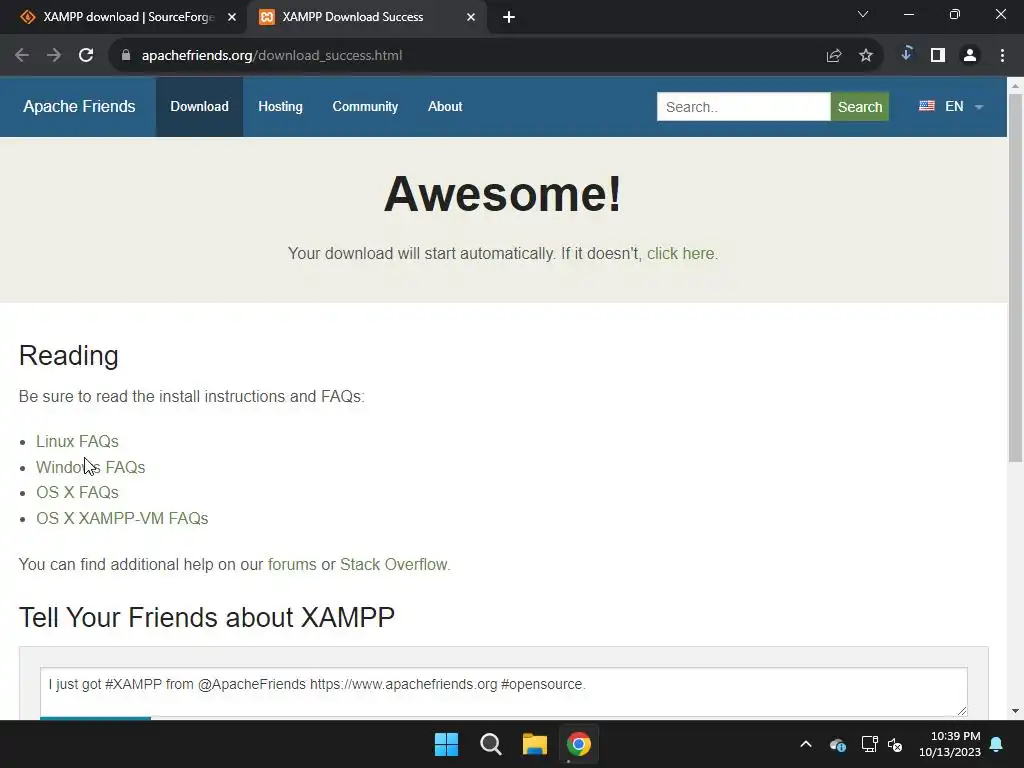Click the address bar URL
1024x768 pixels.
pos(272,56)
